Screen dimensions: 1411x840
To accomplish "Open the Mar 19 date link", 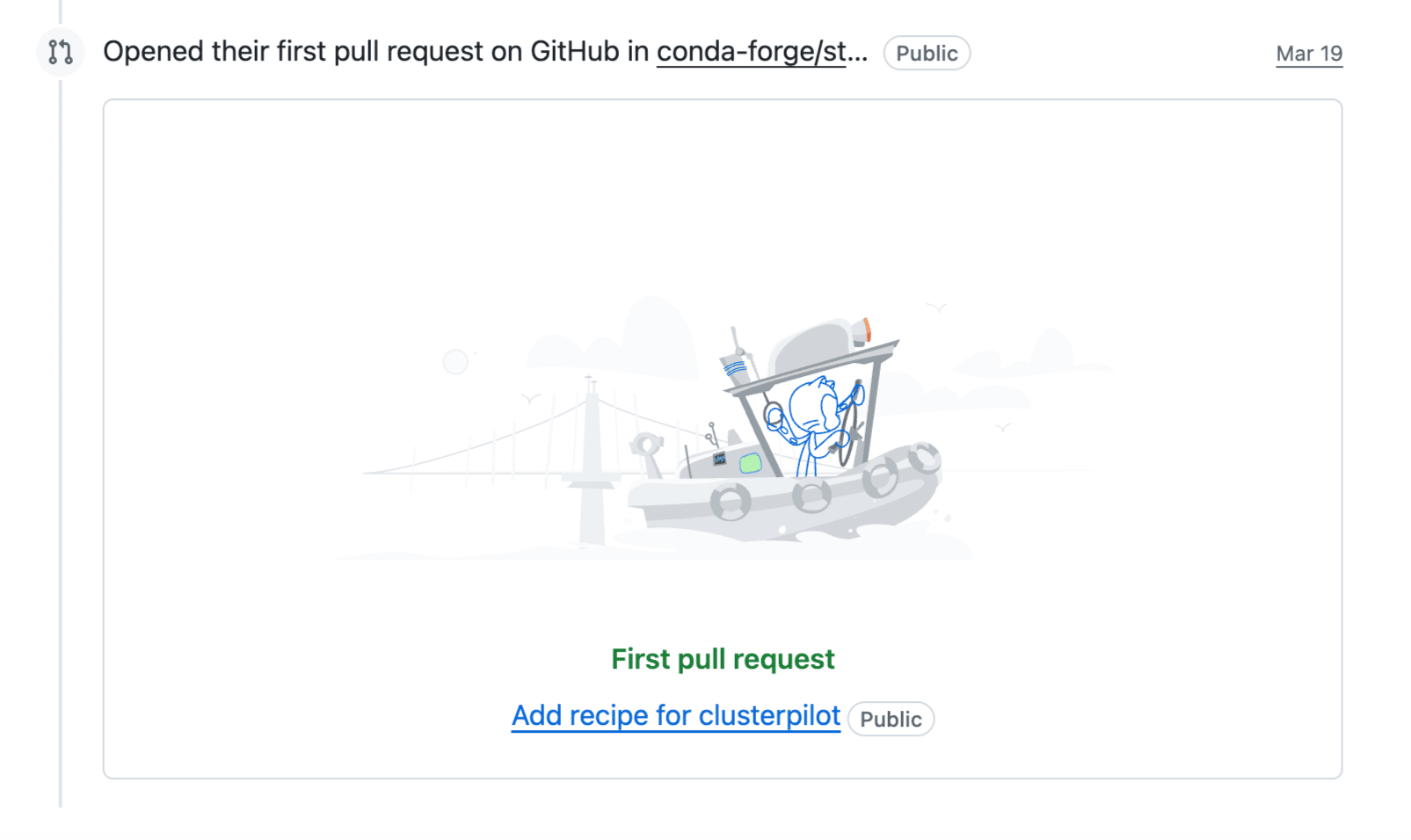I will coord(1308,54).
